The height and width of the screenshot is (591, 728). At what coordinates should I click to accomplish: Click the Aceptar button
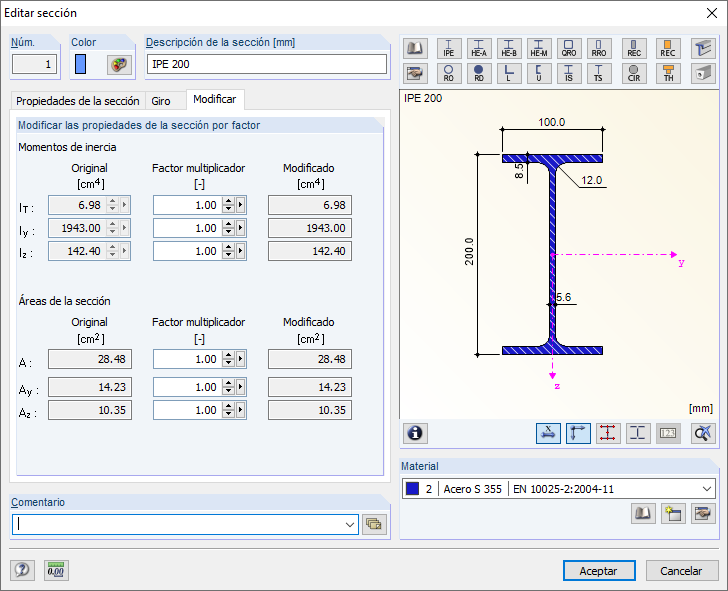point(599,571)
